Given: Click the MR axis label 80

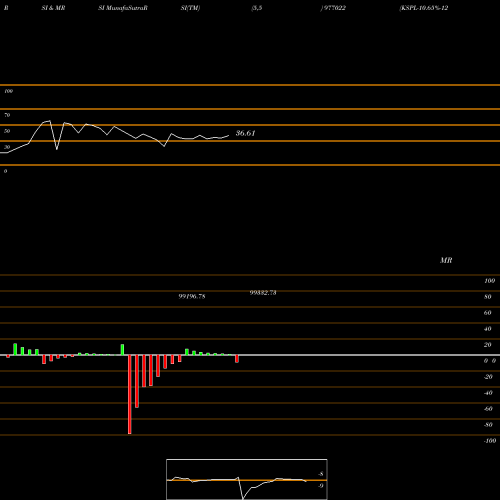Looking at the screenshot, I should coord(488,297).
